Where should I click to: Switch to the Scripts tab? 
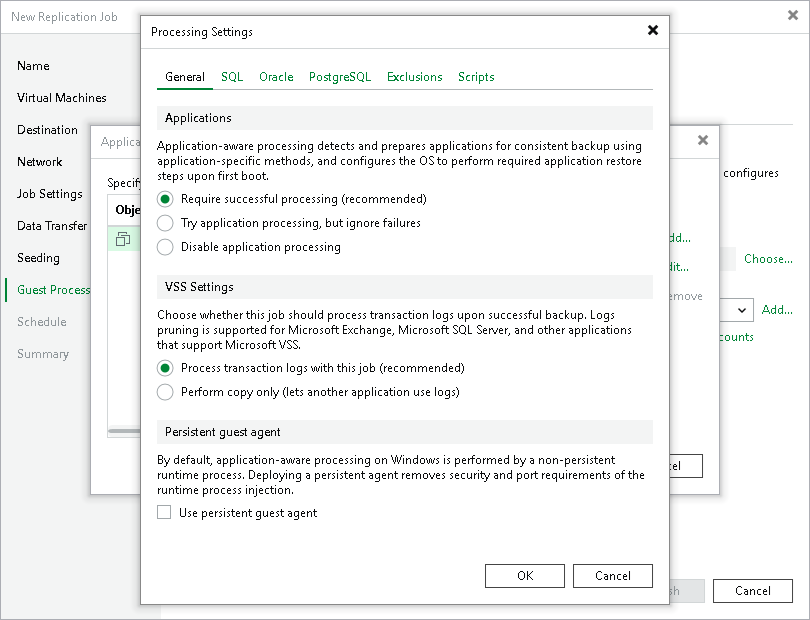476,77
